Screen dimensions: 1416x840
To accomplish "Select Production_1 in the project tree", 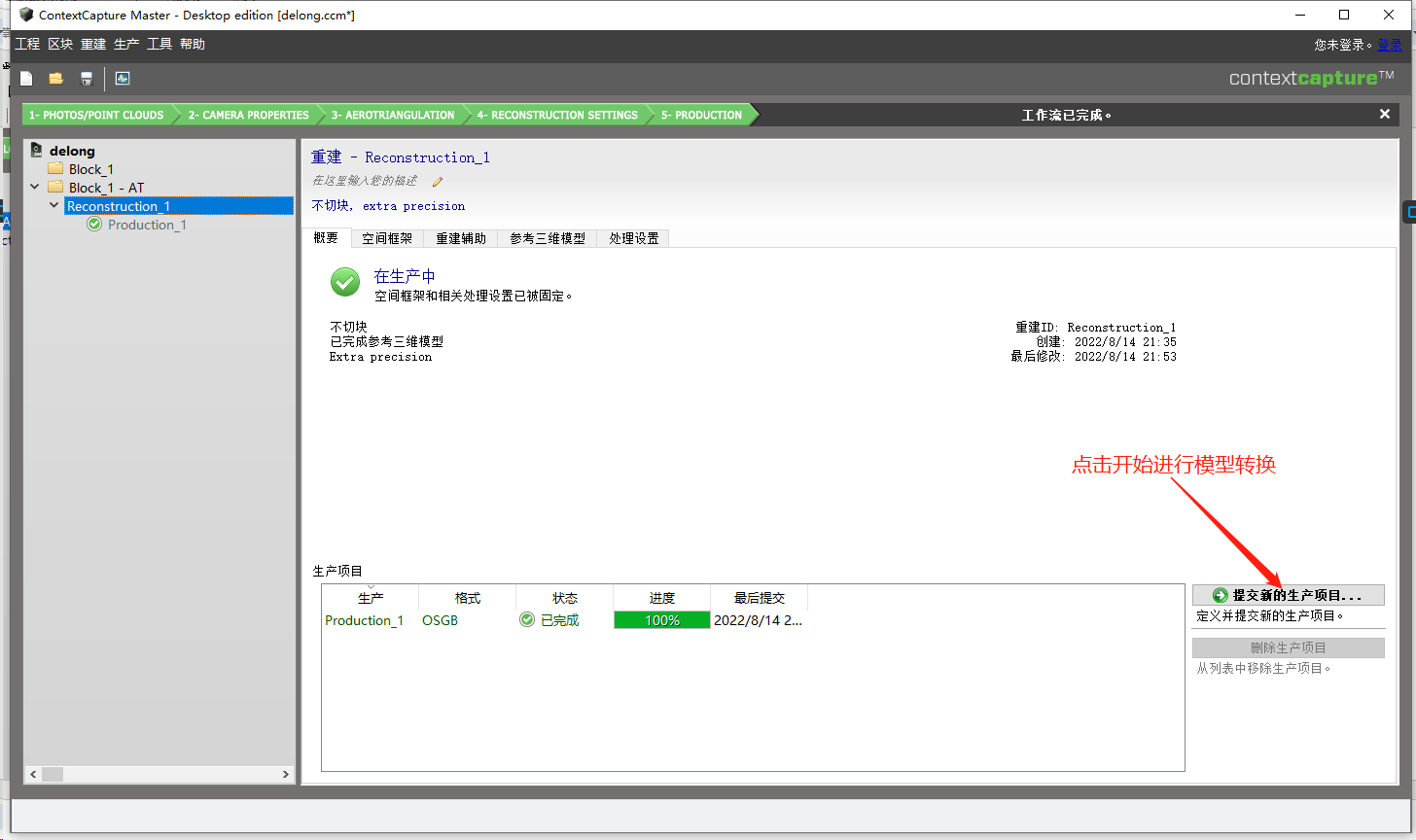I will click(x=147, y=225).
